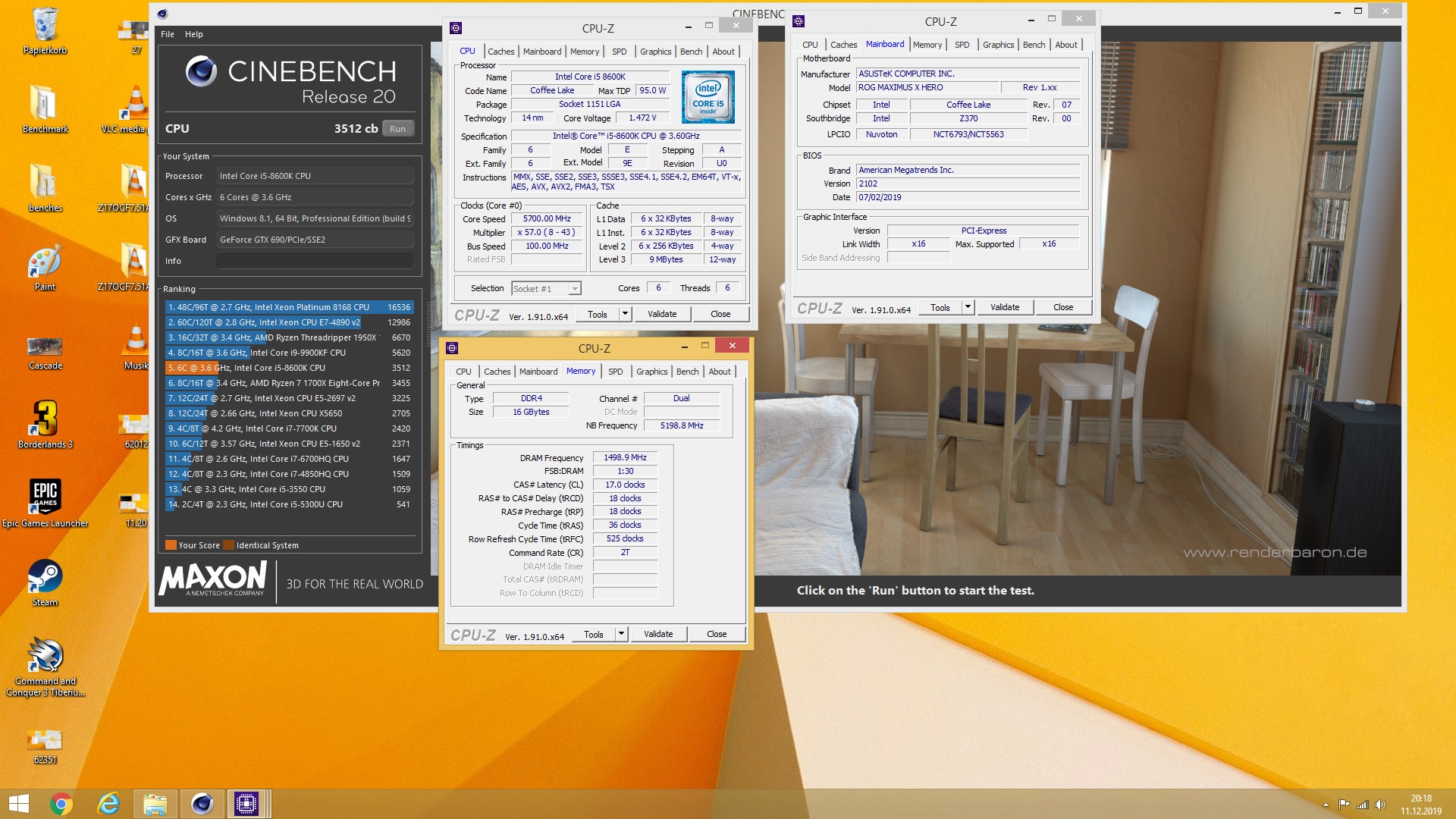Open Google Chrome from taskbar

pos(61,804)
